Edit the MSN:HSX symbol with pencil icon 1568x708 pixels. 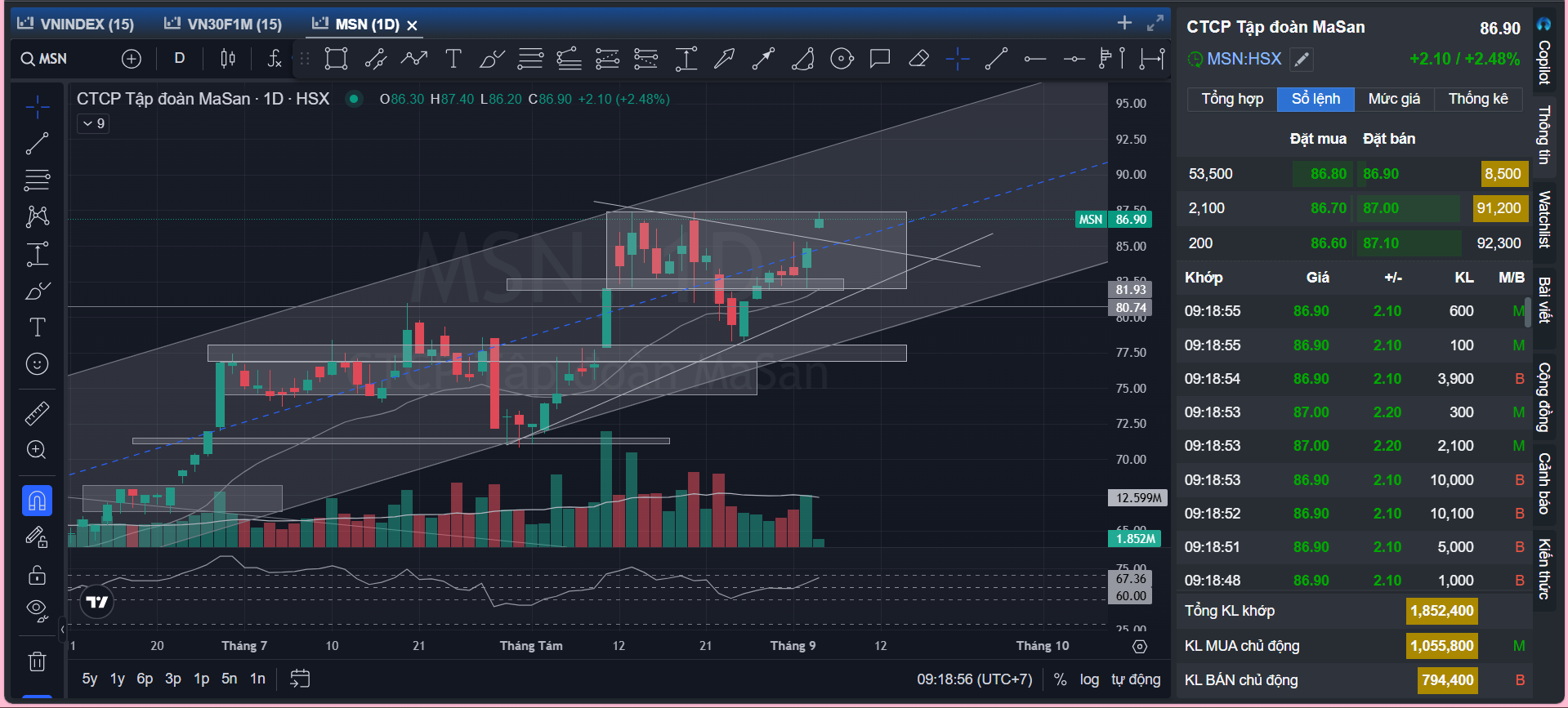tap(1302, 59)
